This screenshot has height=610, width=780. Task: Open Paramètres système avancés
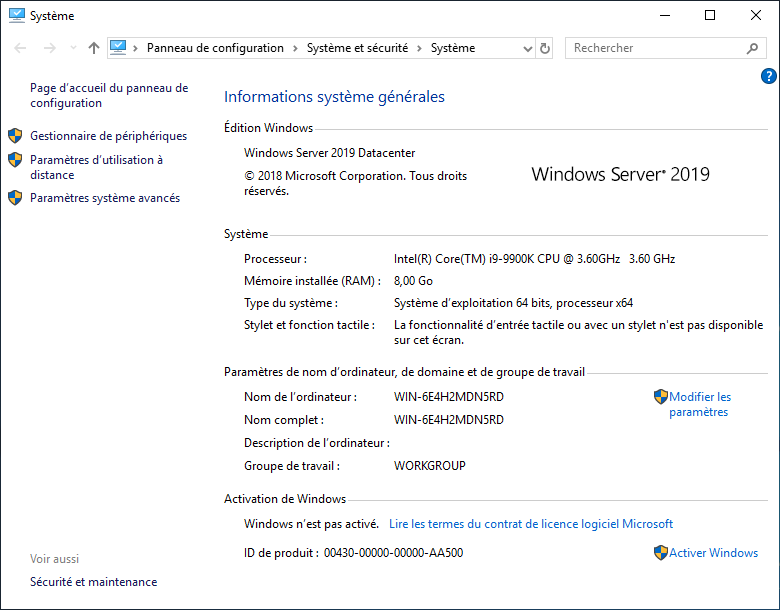(105, 198)
